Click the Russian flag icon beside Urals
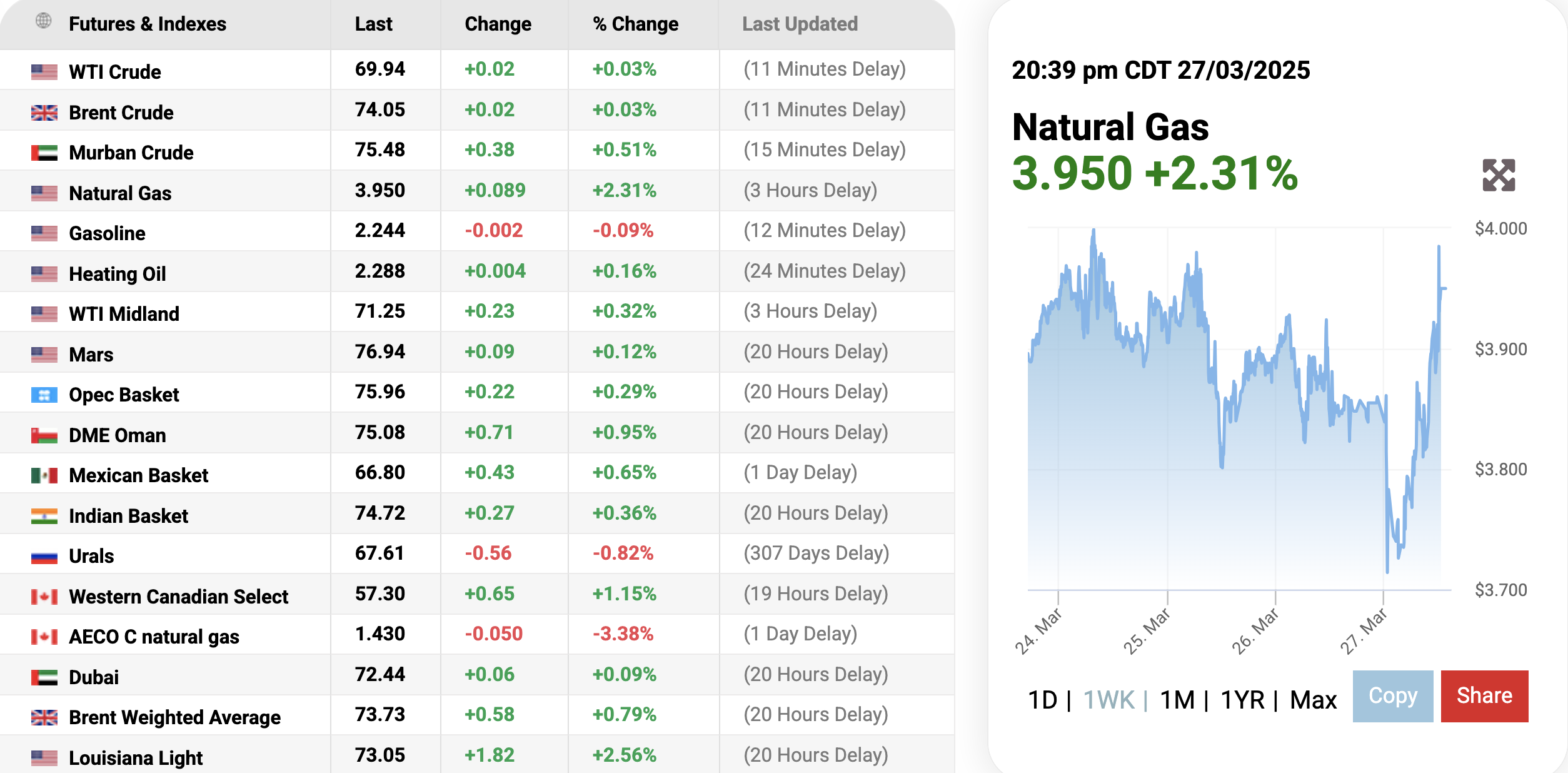 (x=44, y=556)
